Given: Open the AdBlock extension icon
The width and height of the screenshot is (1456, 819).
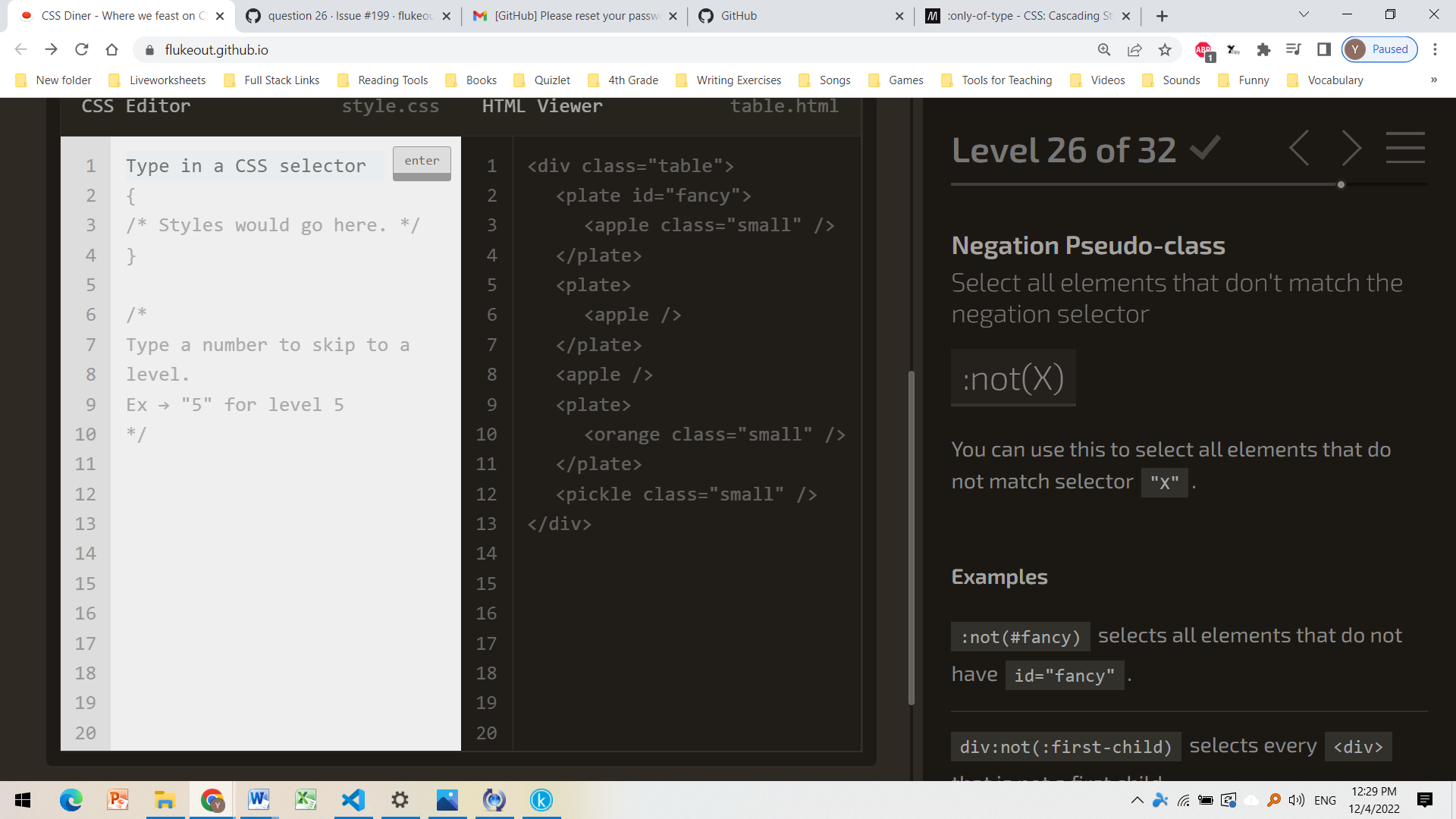Looking at the screenshot, I should click(1203, 49).
